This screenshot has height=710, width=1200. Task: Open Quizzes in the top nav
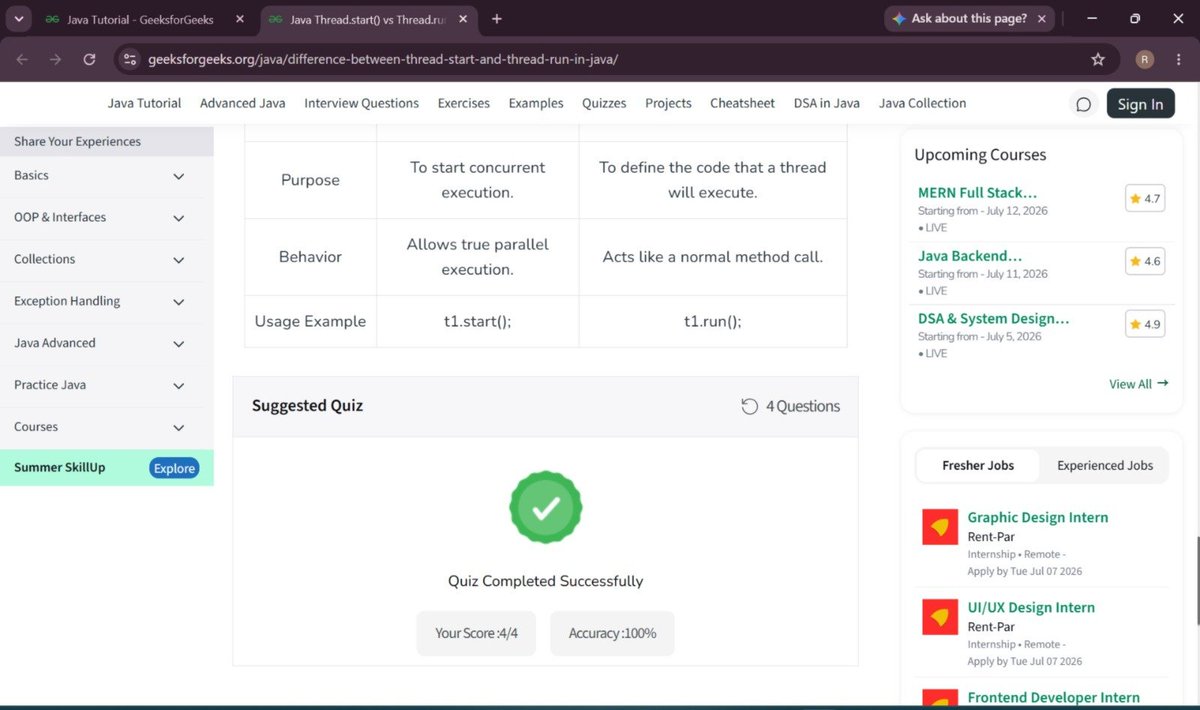(x=604, y=103)
